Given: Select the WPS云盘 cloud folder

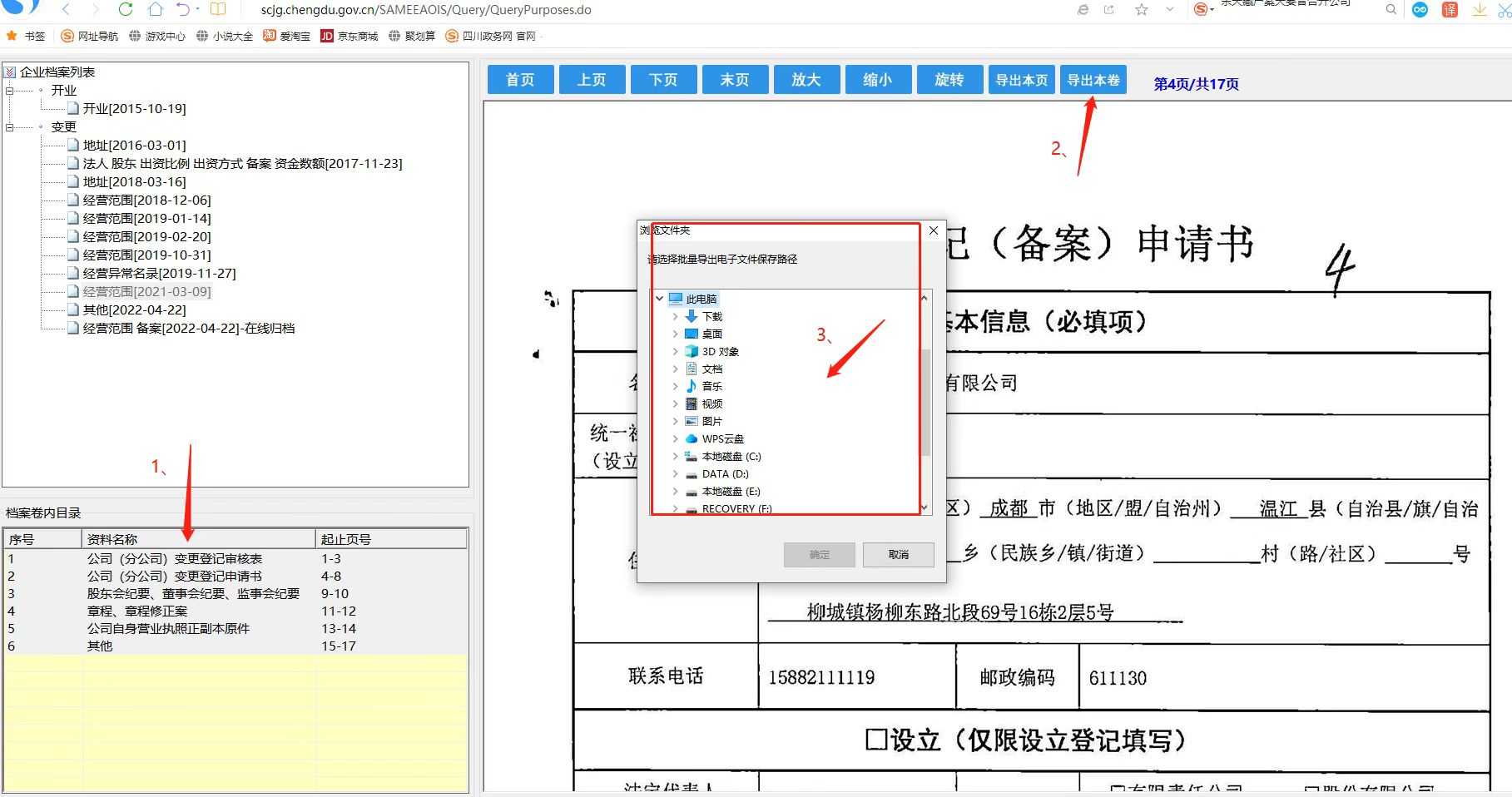Looking at the screenshot, I should (721, 438).
